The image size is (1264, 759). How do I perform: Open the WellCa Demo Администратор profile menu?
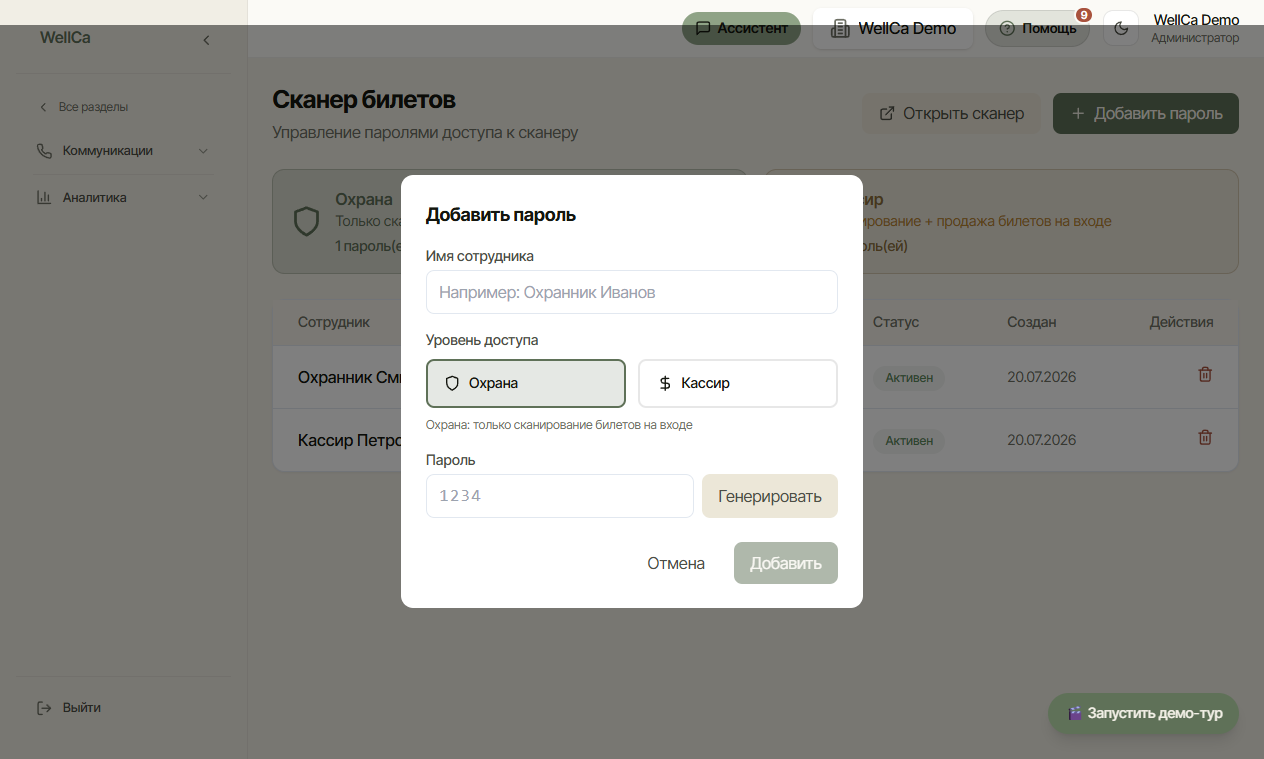click(1195, 29)
